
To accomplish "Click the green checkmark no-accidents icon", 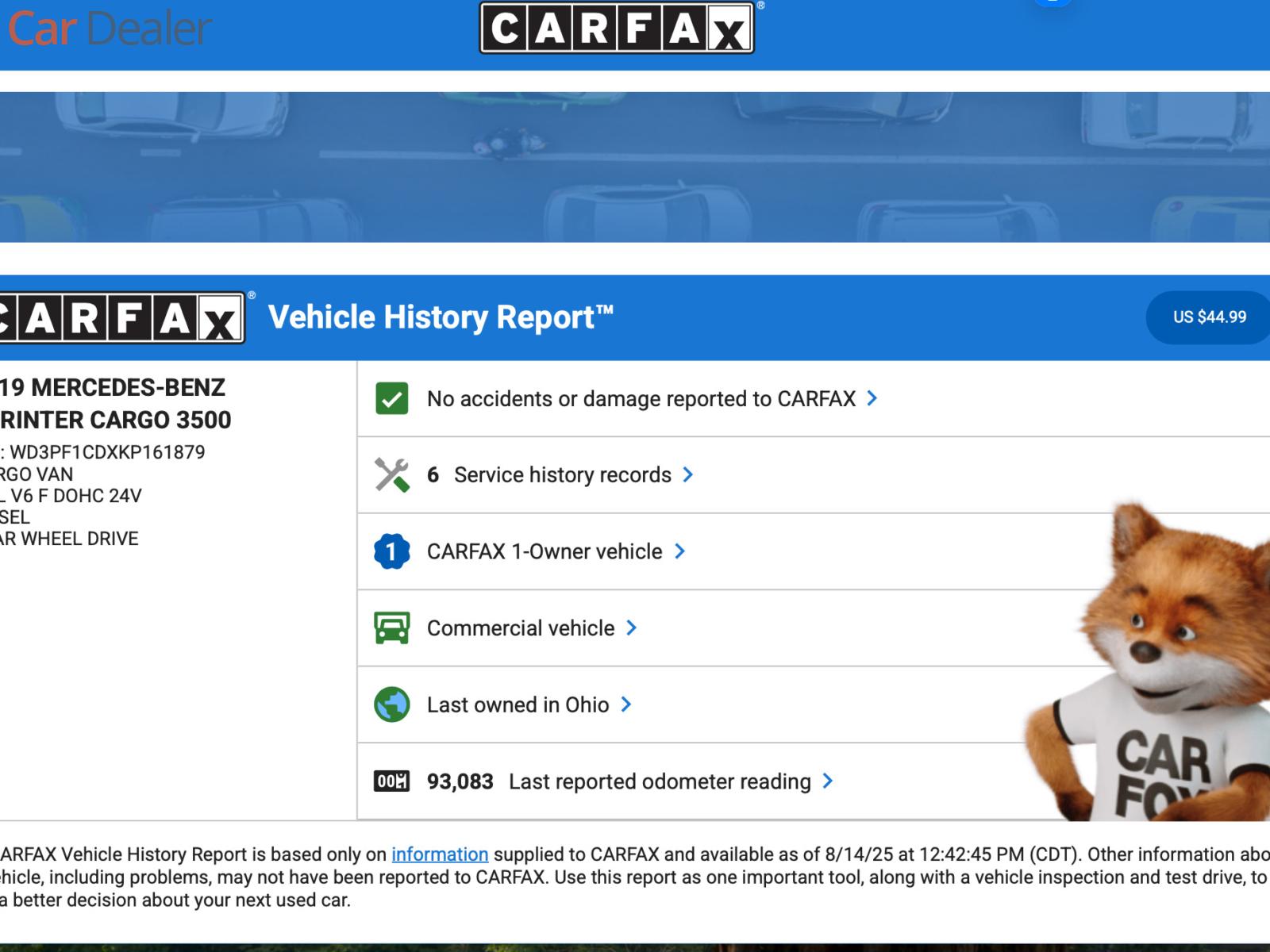I will coord(391,398).
